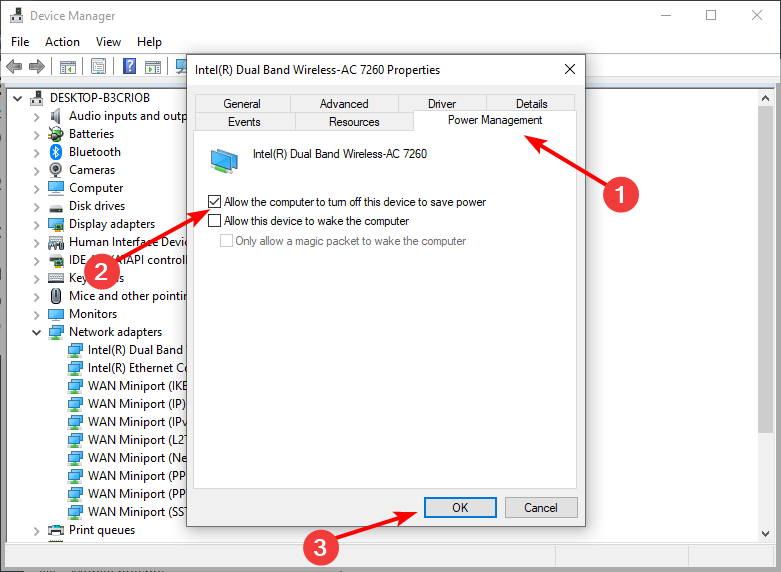Viewport: 781px width, 572px height.
Task: Open the View menu
Action: click(108, 42)
